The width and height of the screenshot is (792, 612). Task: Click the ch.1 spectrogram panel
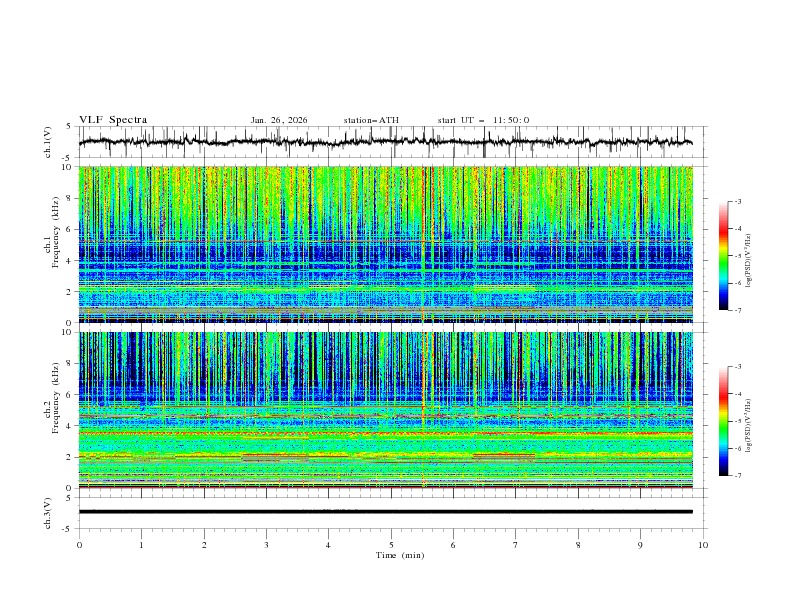385,244
